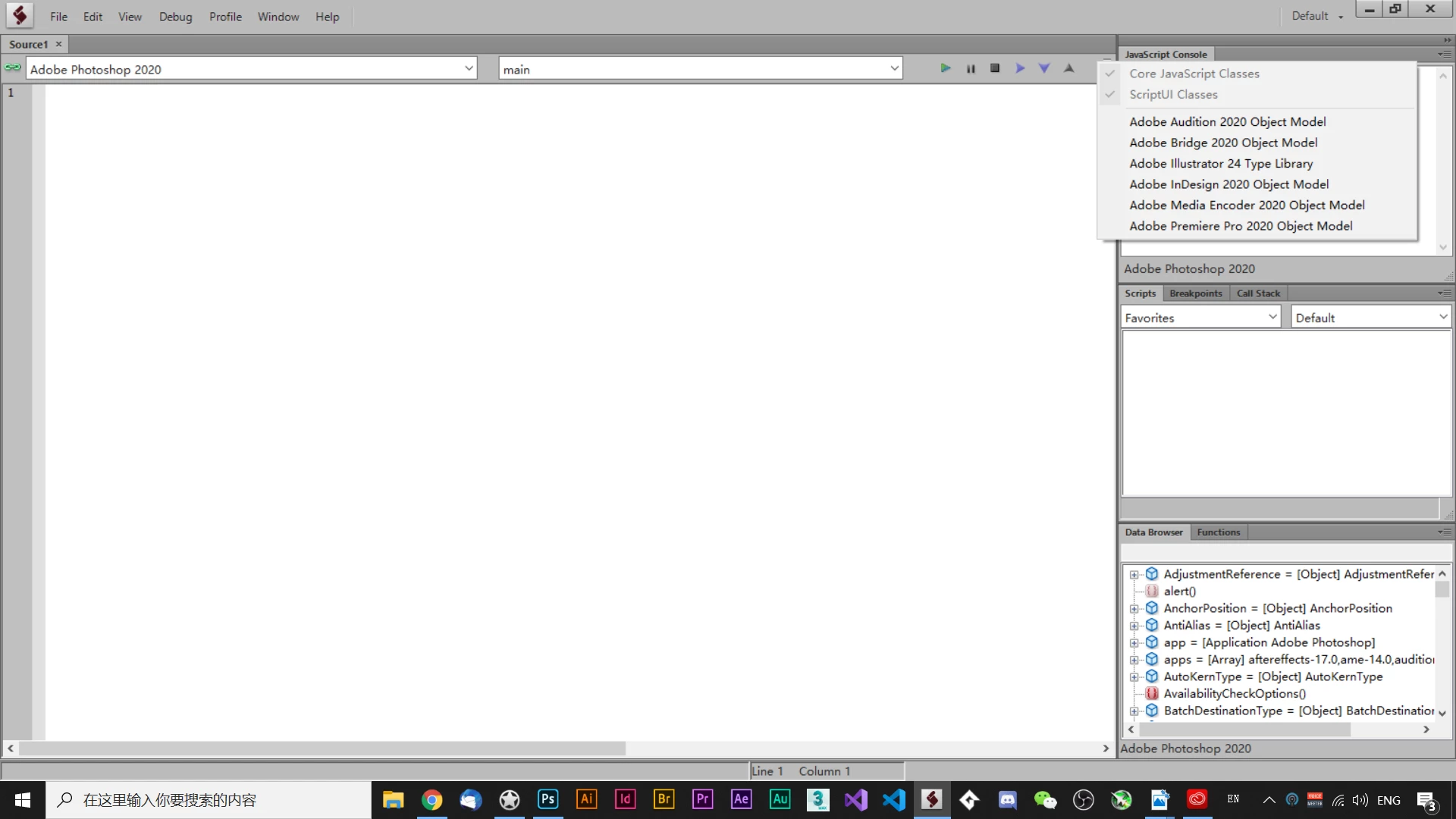Click the Stop script button
This screenshot has height=819, width=1456.
tap(995, 68)
